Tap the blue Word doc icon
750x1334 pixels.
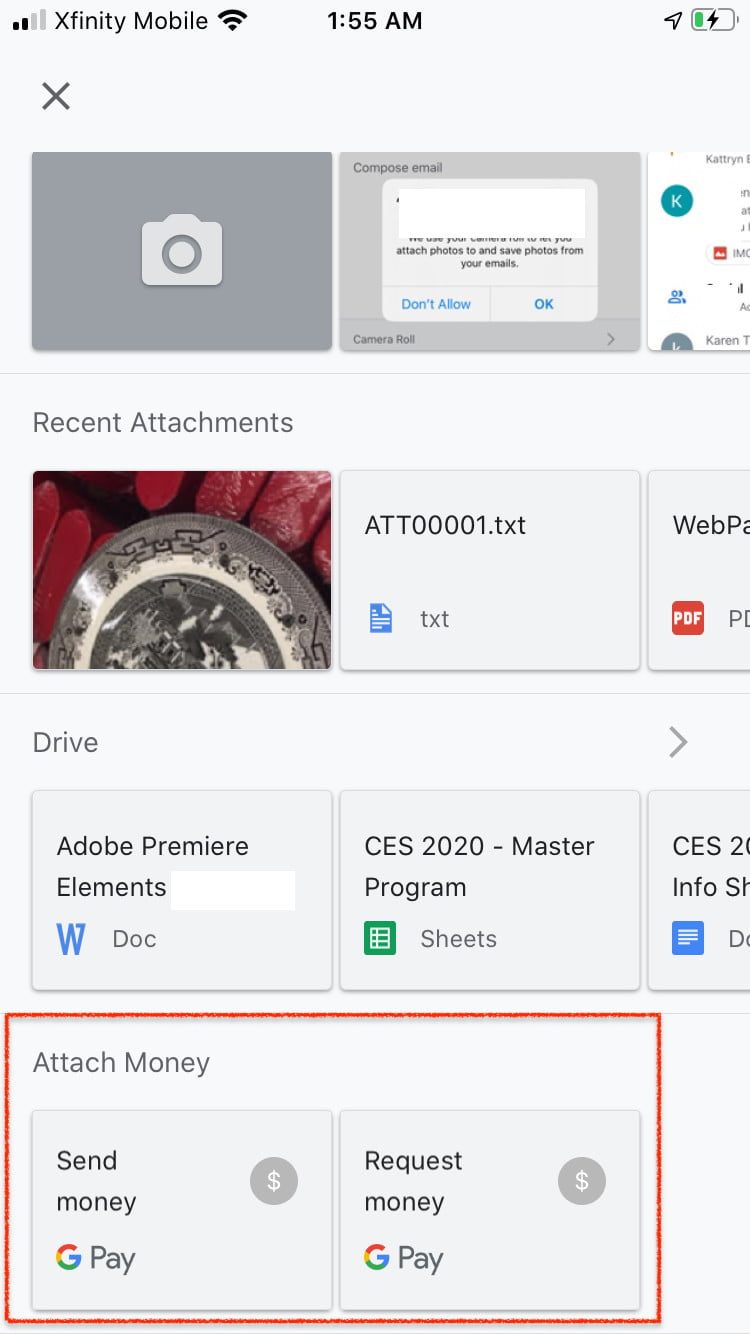point(71,939)
